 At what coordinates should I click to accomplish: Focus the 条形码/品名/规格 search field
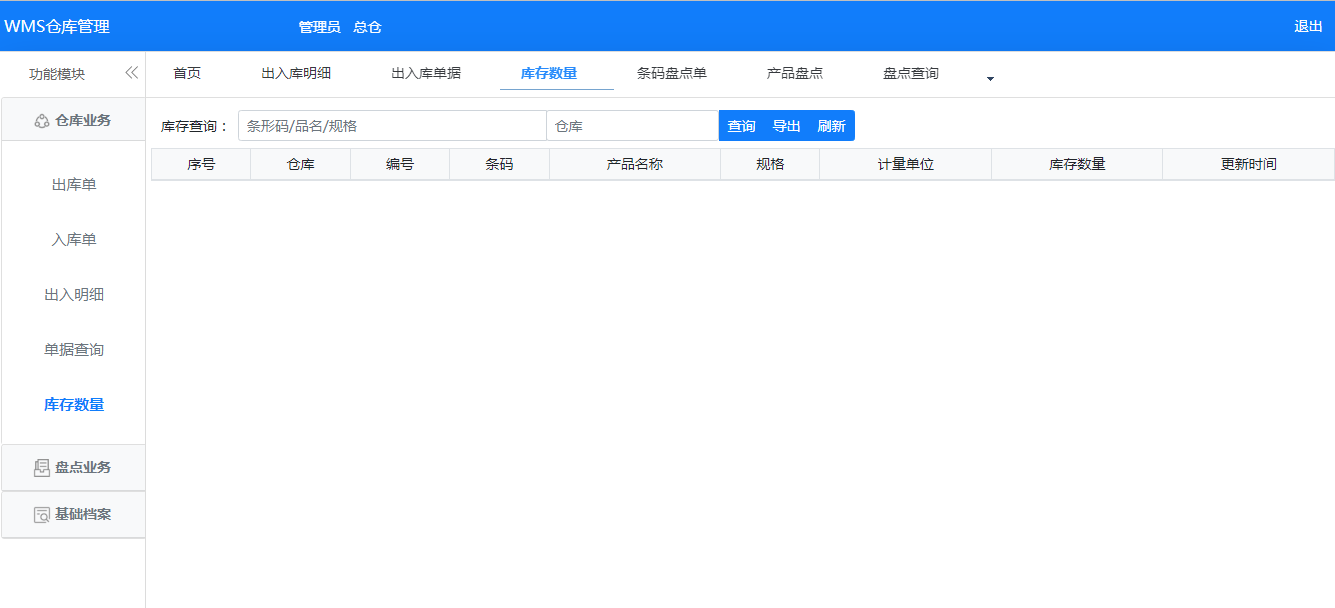tap(392, 126)
